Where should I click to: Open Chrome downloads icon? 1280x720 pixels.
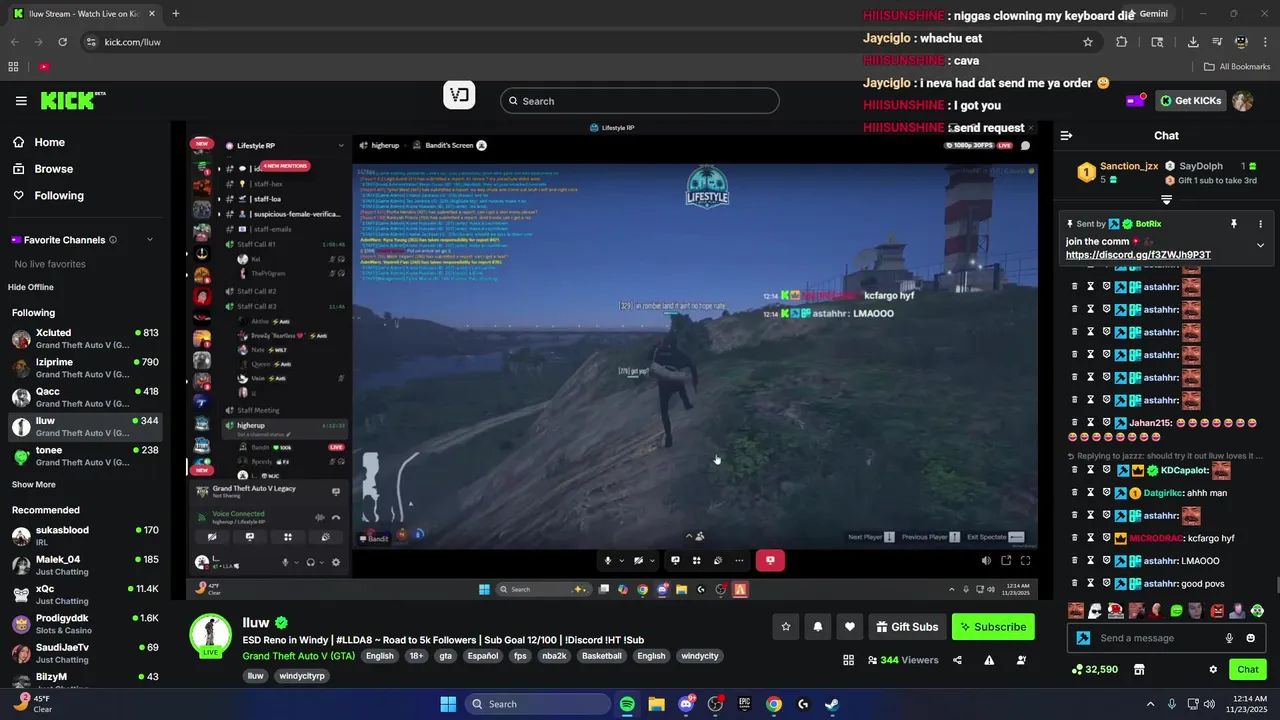[x=1193, y=42]
